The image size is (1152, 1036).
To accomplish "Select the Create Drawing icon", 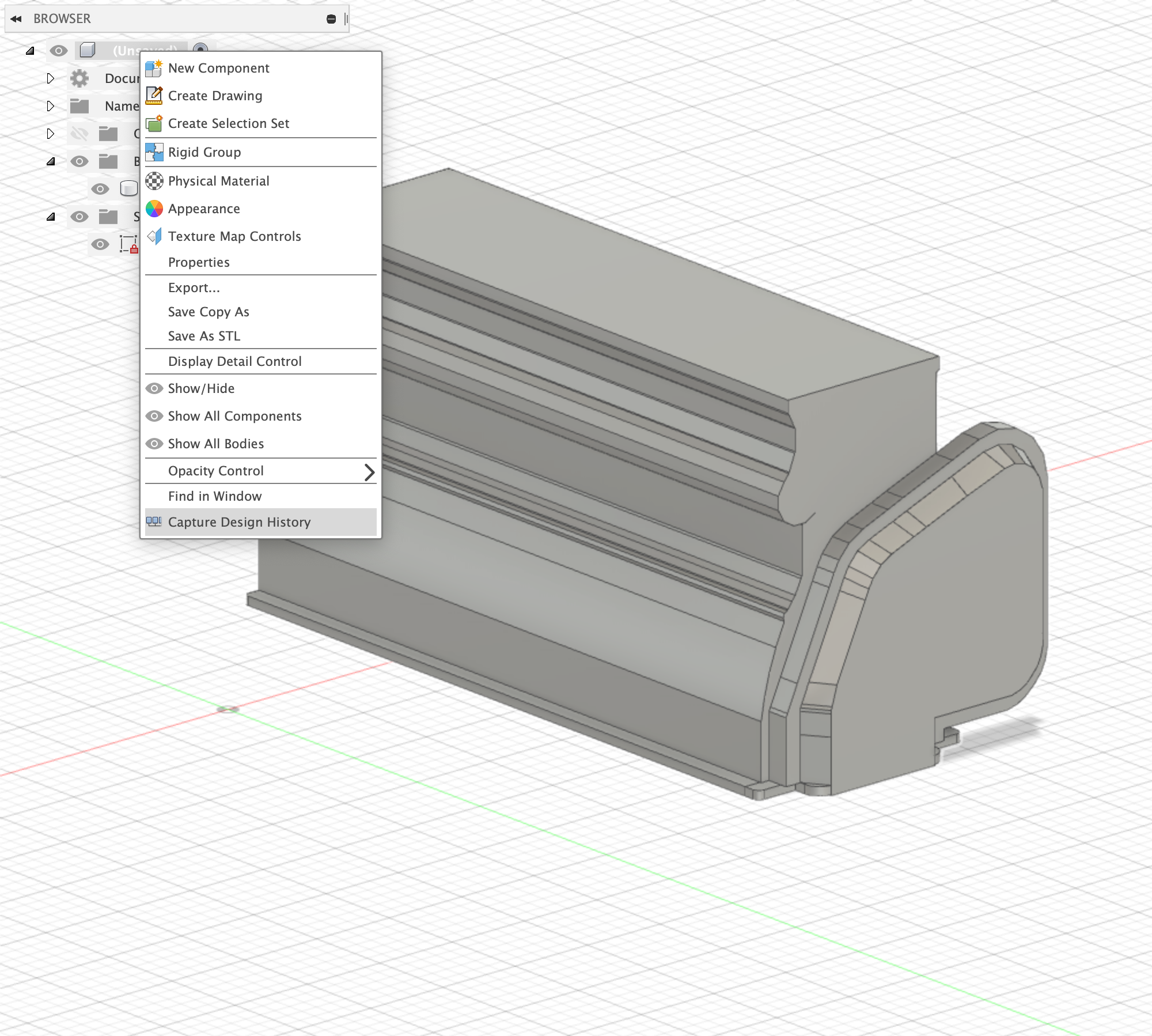I will pyautogui.click(x=154, y=96).
